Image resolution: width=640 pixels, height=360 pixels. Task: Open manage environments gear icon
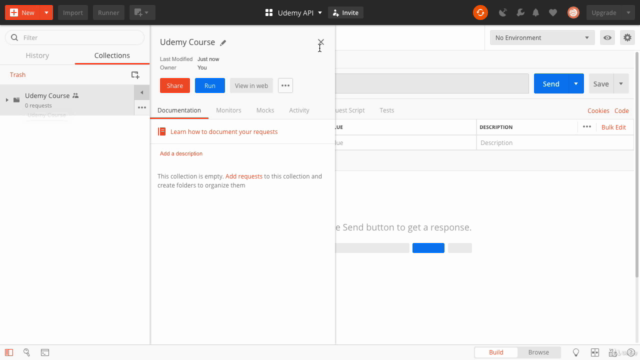click(627, 38)
